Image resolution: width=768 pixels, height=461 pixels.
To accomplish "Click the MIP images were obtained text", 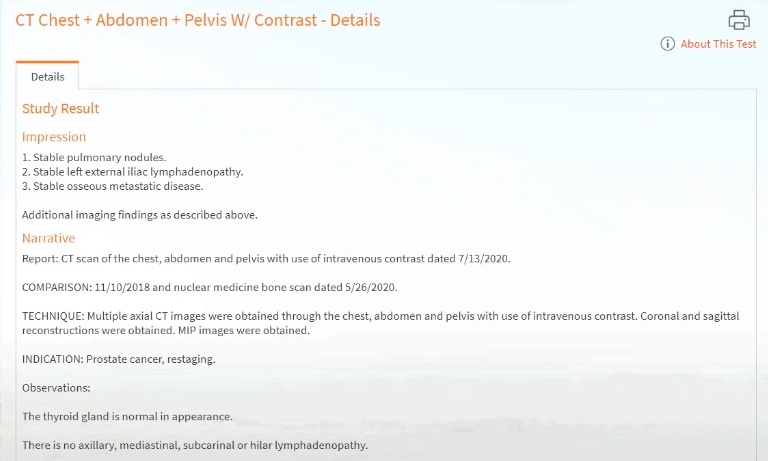I will (x=244, y=330).
